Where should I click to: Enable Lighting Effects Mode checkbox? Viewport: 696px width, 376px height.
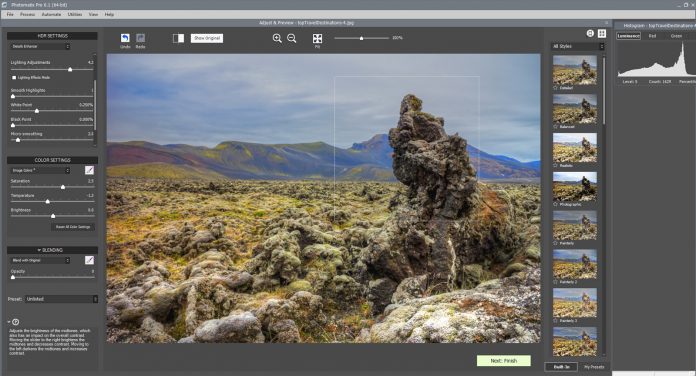click(14, 77)
